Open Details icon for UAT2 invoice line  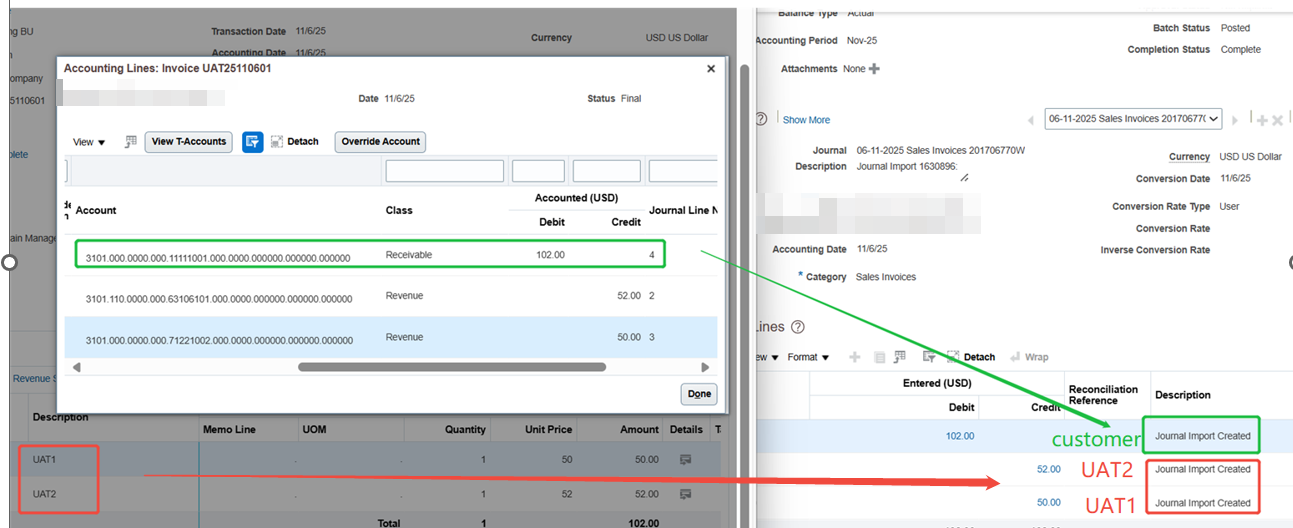[x=686, y=494]
